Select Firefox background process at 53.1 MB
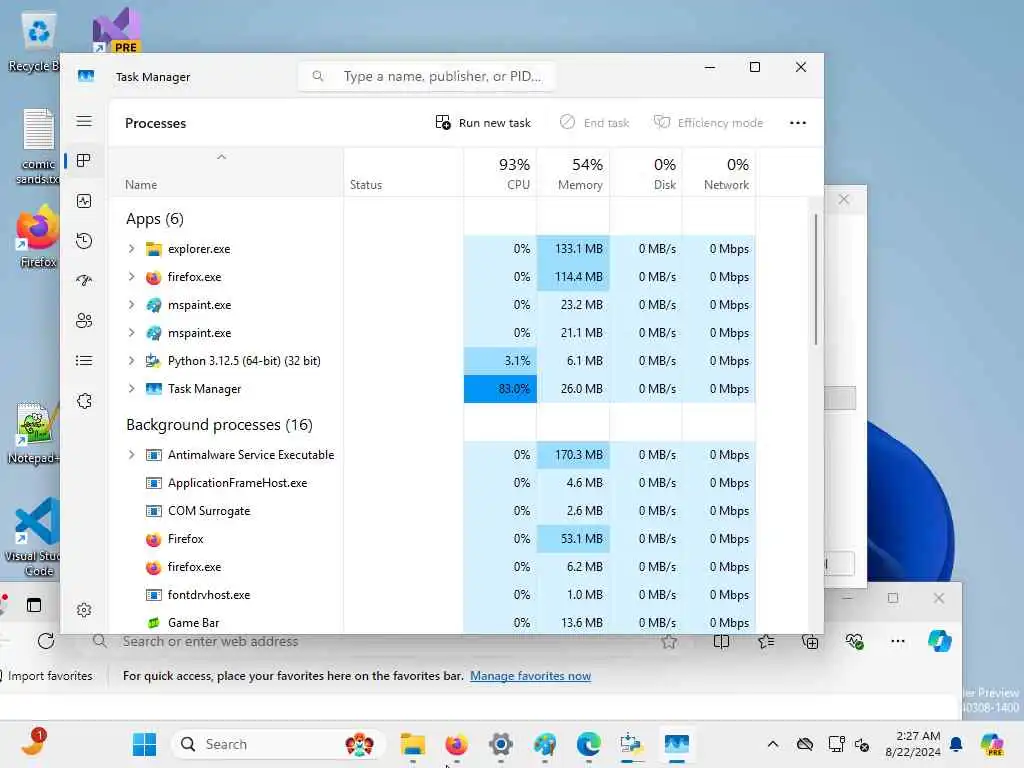The width and height of the screenshot is (1024, 768). (432, 539)
